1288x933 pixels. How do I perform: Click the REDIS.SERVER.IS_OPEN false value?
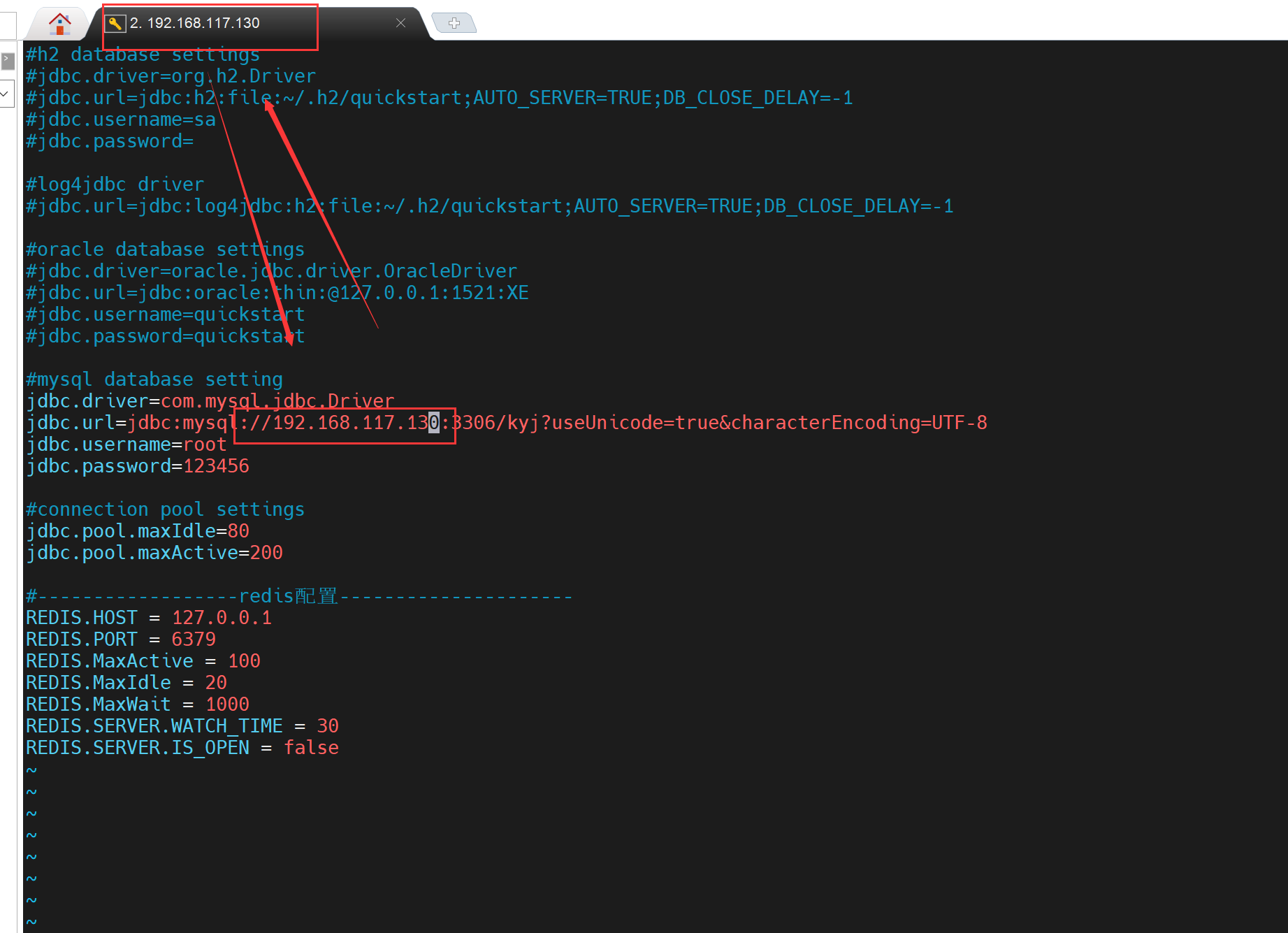(311, 748)
